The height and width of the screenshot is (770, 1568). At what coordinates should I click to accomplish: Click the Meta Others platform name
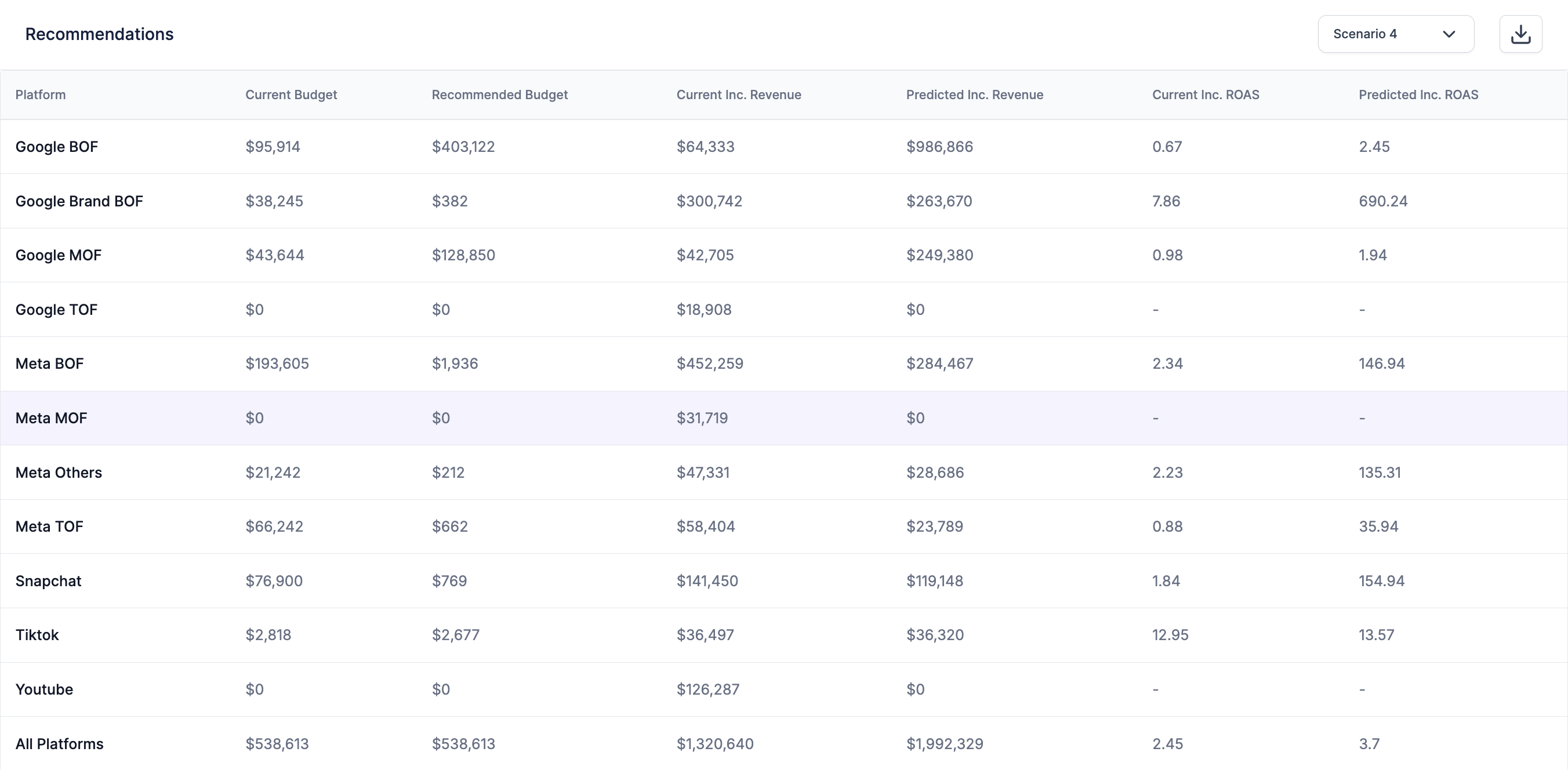59,473
